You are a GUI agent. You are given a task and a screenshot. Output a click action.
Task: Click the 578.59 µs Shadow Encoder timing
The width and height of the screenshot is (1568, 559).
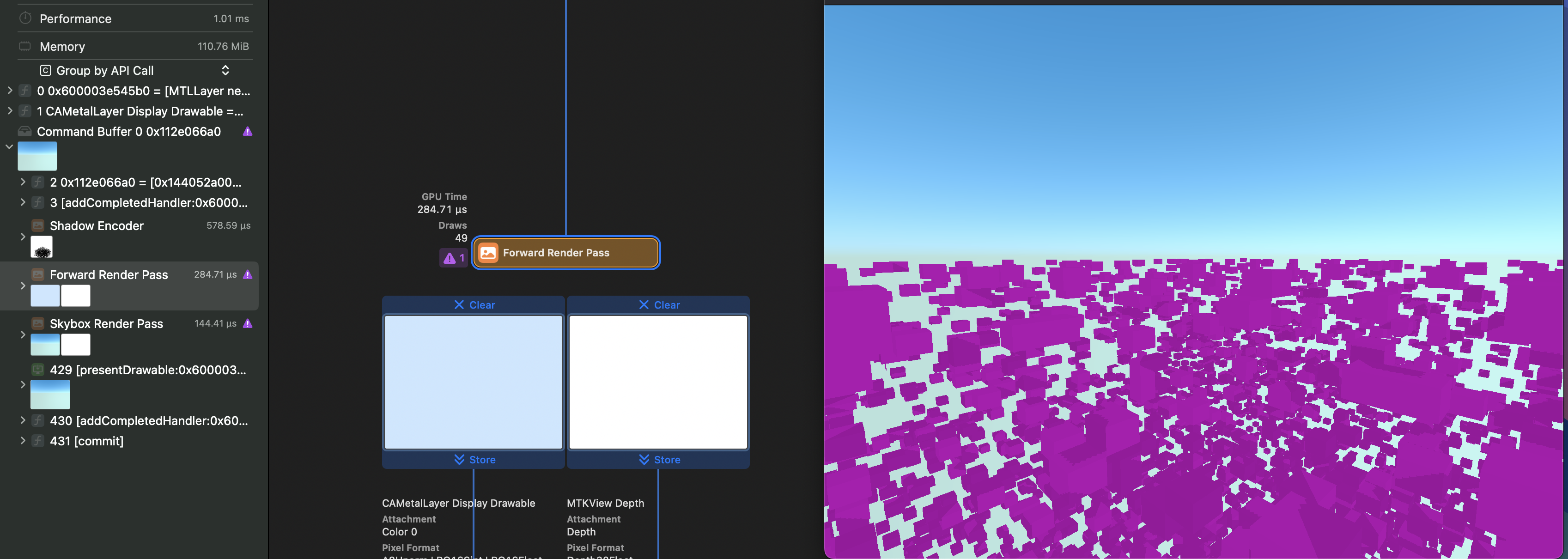[228, 225]
